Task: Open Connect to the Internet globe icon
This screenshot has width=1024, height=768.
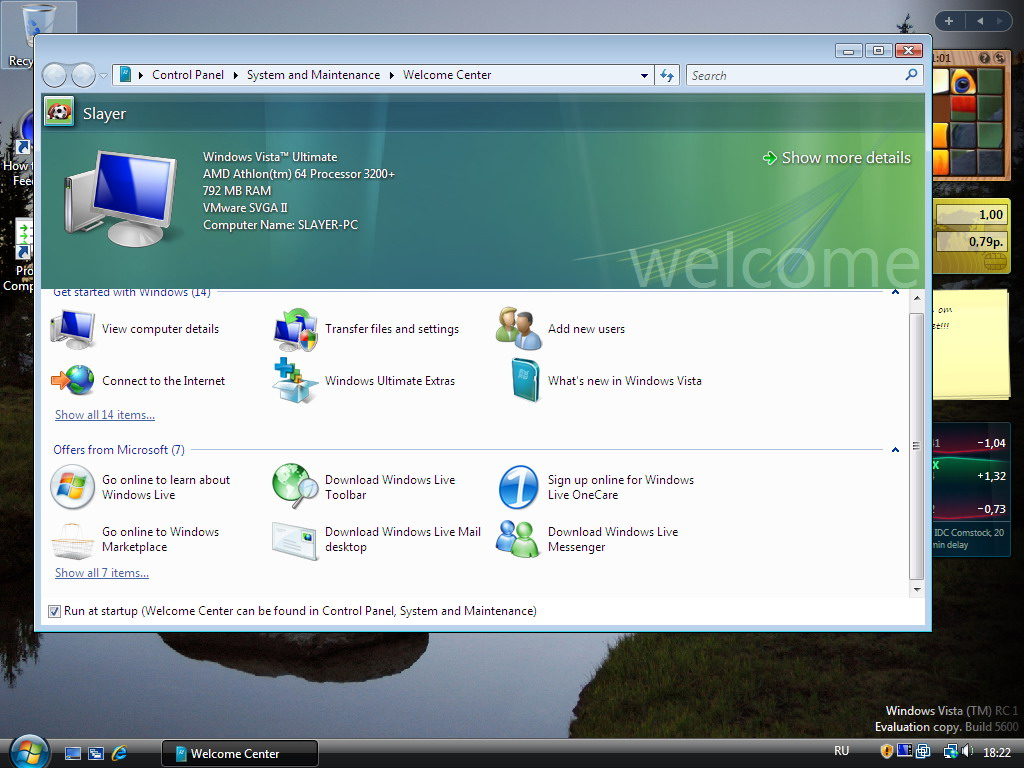Action: [73, 381]
